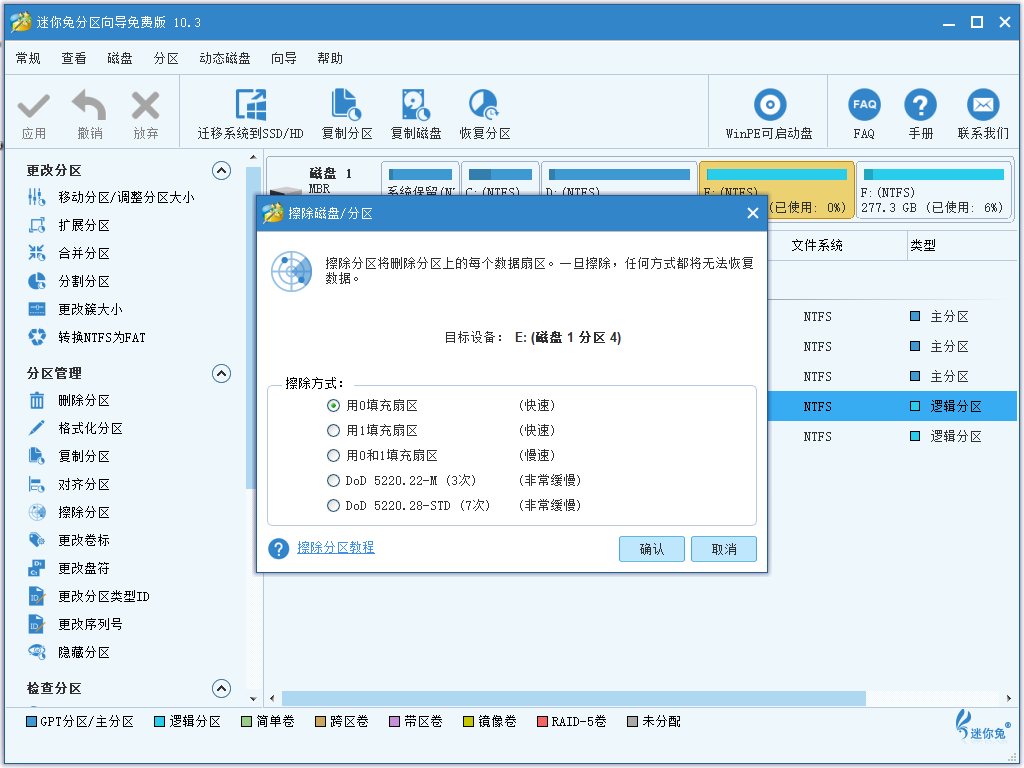1024x768 pixels.
Task: Choose Extend Partition (扩展分区) in sidebar
Action: [x=69, y=225]
